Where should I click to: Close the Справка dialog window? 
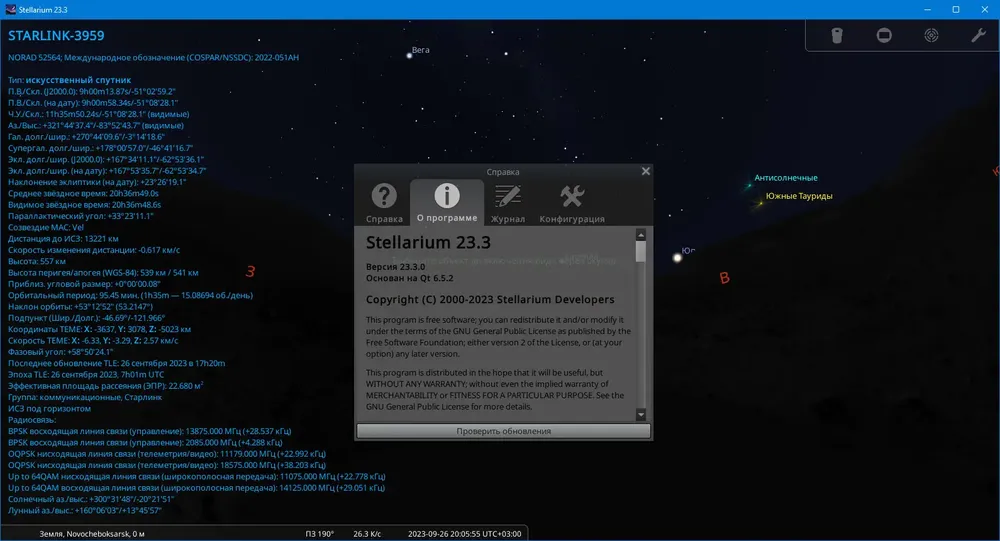point(645,171)
